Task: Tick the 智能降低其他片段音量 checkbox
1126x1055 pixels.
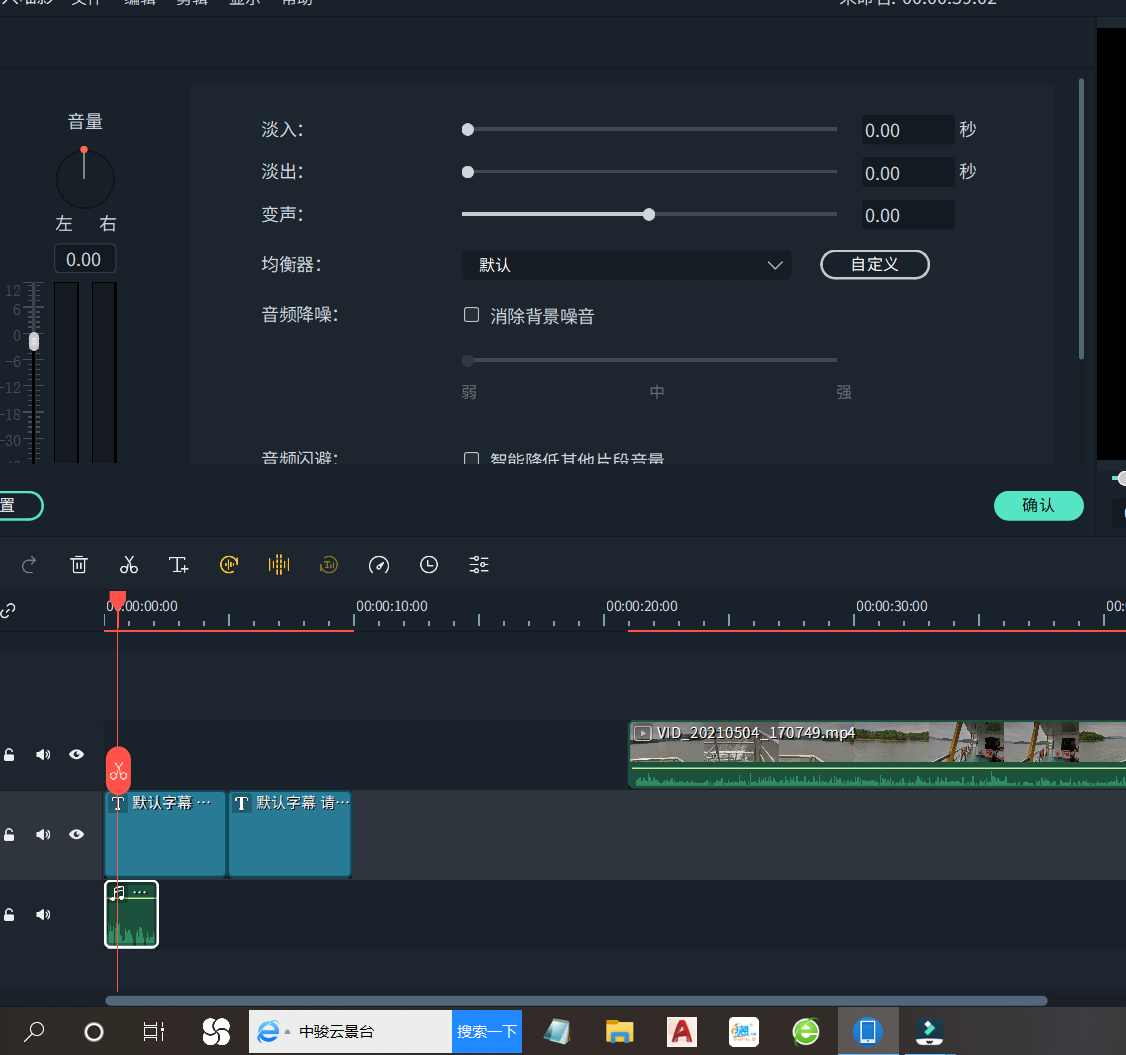Action: pyautogui.click(x=471, y=458)
